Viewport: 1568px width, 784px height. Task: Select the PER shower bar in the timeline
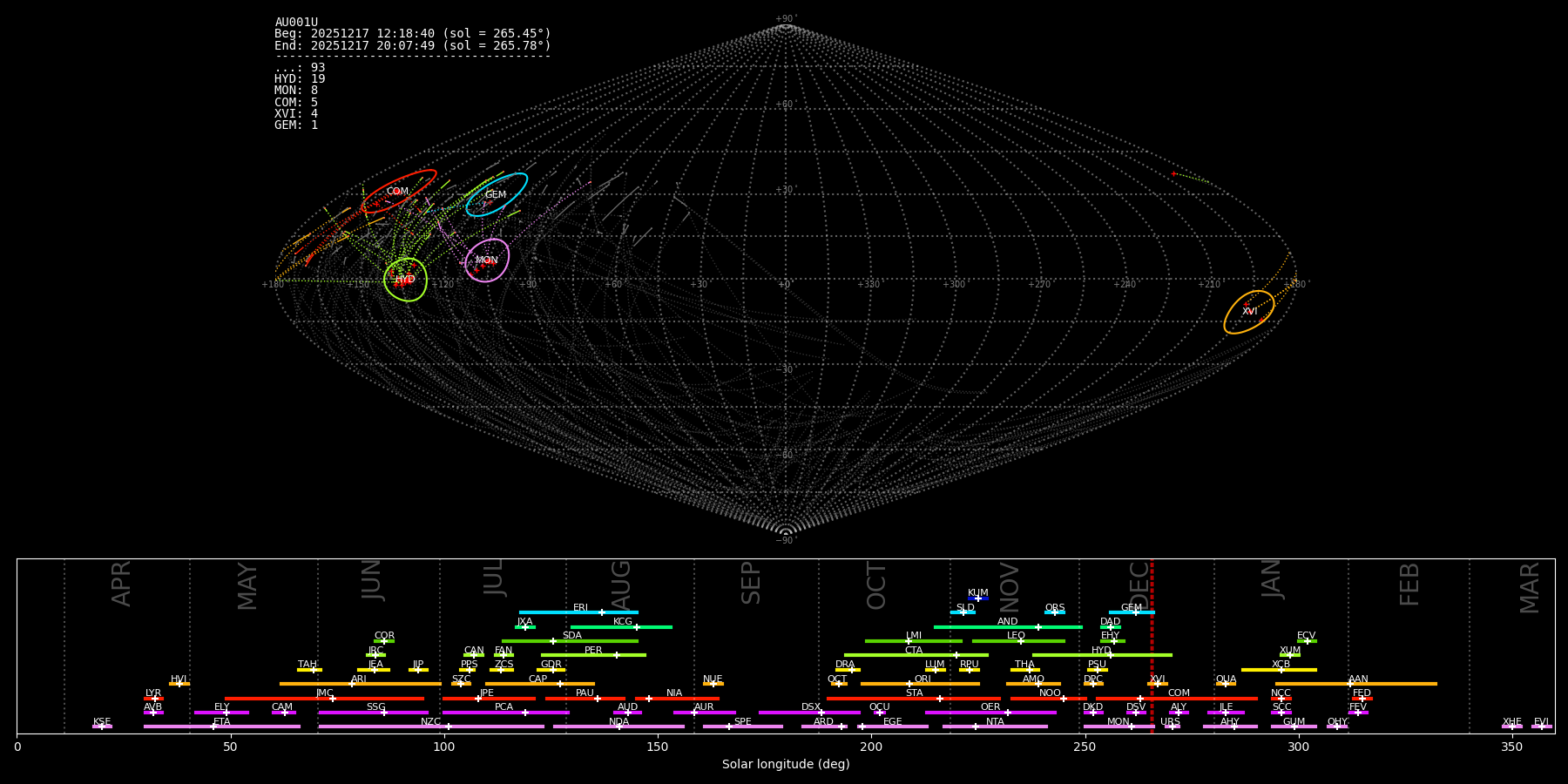[593, 655]
